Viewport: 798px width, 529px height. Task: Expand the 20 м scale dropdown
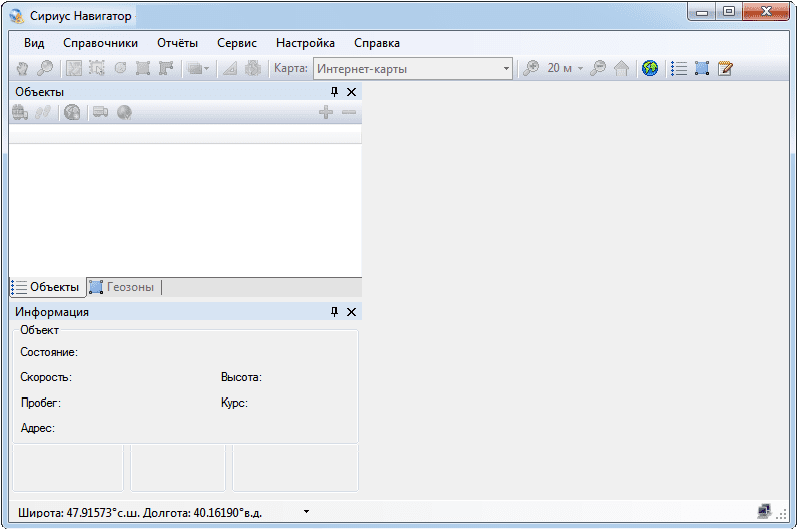(580, 69)
